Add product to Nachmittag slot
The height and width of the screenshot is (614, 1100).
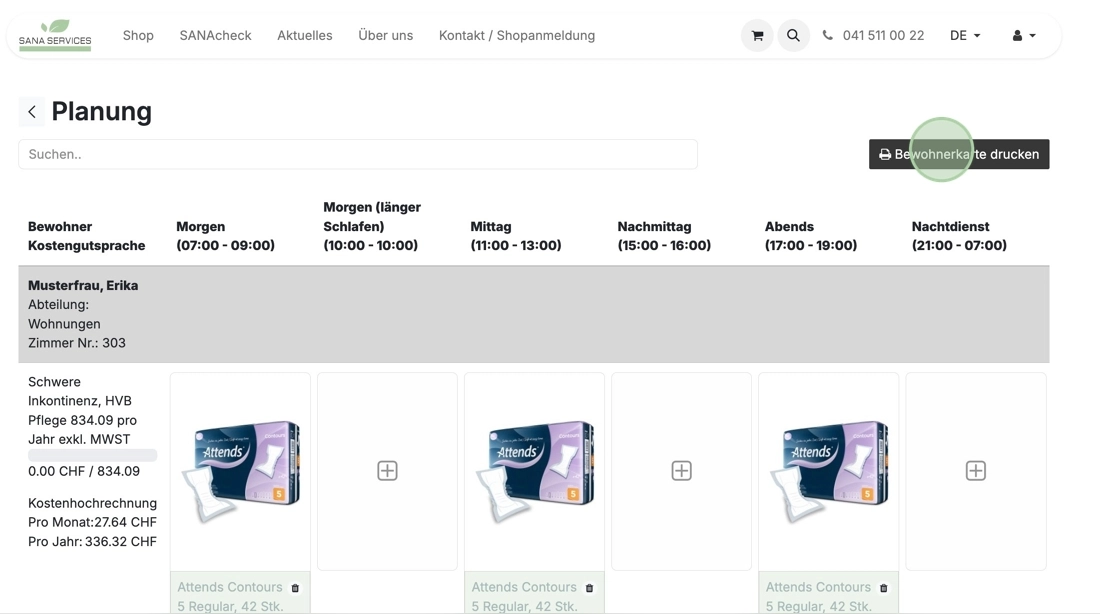click(681, 470)
